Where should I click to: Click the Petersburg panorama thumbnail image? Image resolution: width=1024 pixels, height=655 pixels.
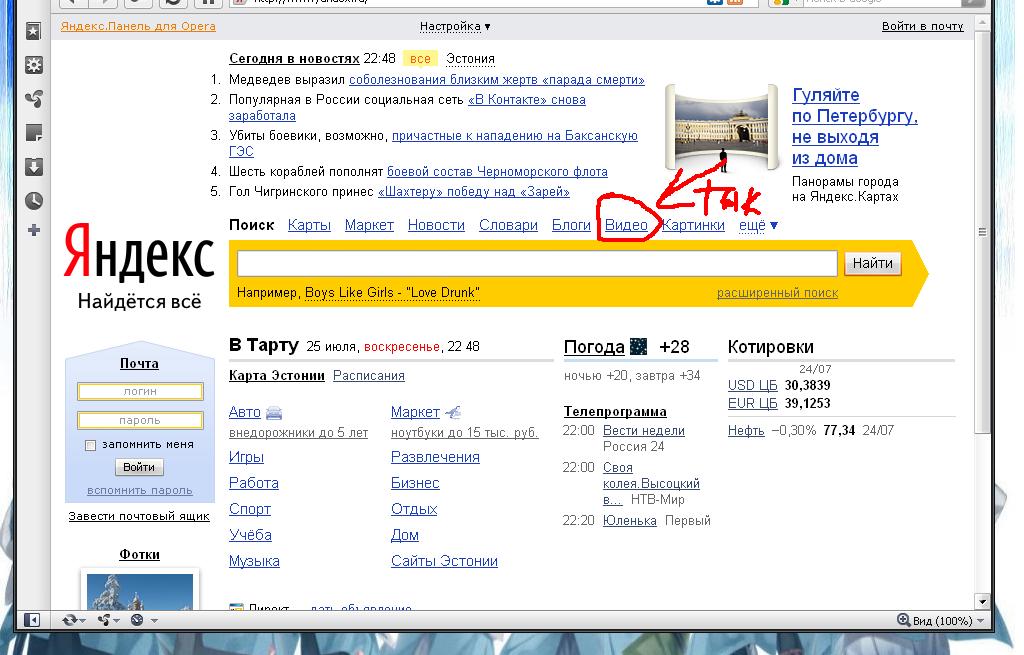click(721, 129)
